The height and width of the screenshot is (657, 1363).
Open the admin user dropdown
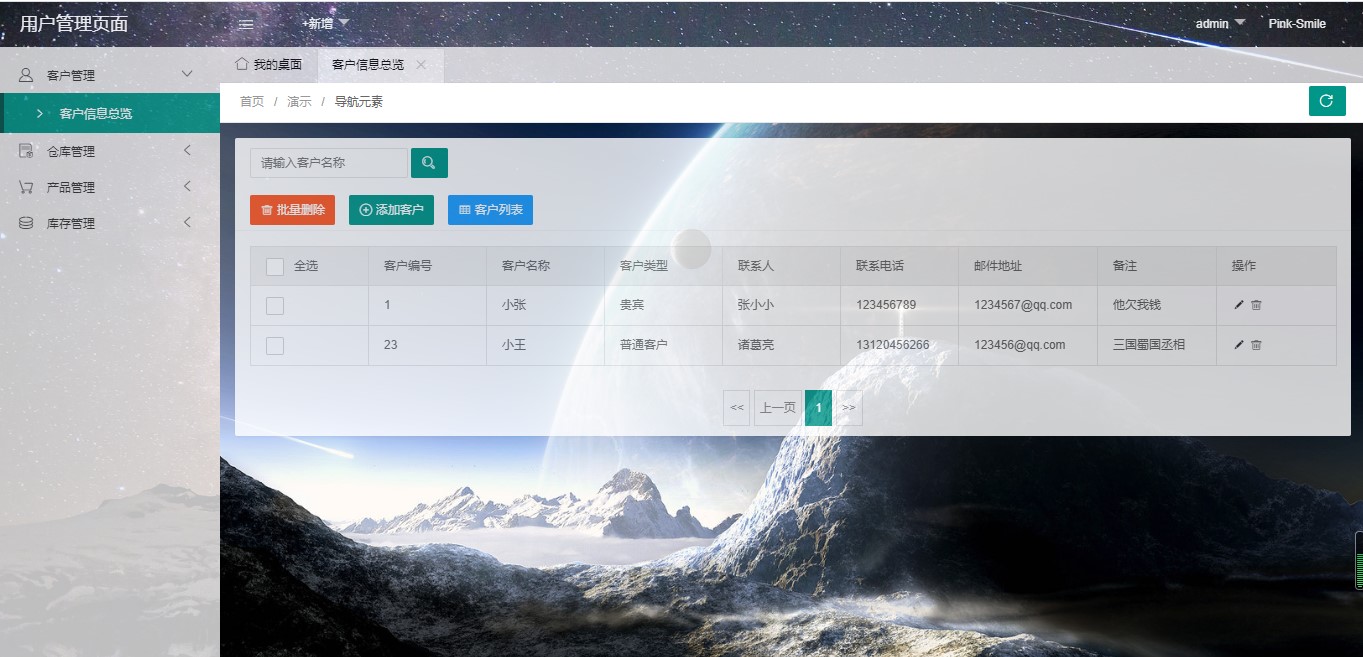tap(1220, 23)
